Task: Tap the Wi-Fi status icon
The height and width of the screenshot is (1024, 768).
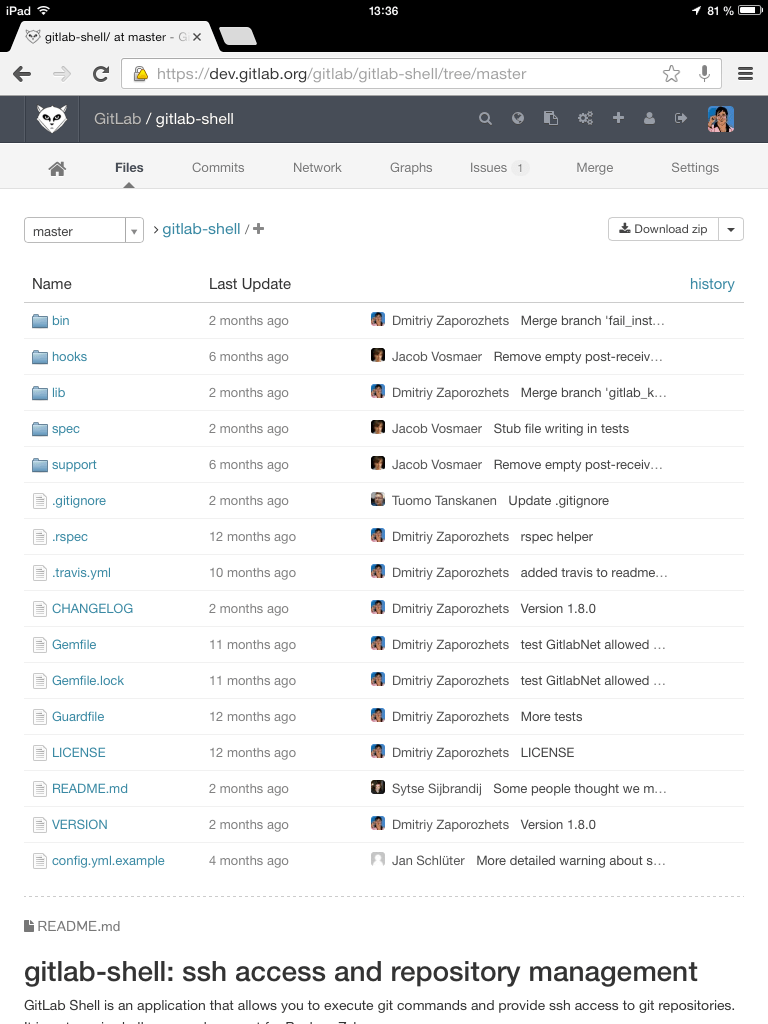Action: [x=44, y=10]
